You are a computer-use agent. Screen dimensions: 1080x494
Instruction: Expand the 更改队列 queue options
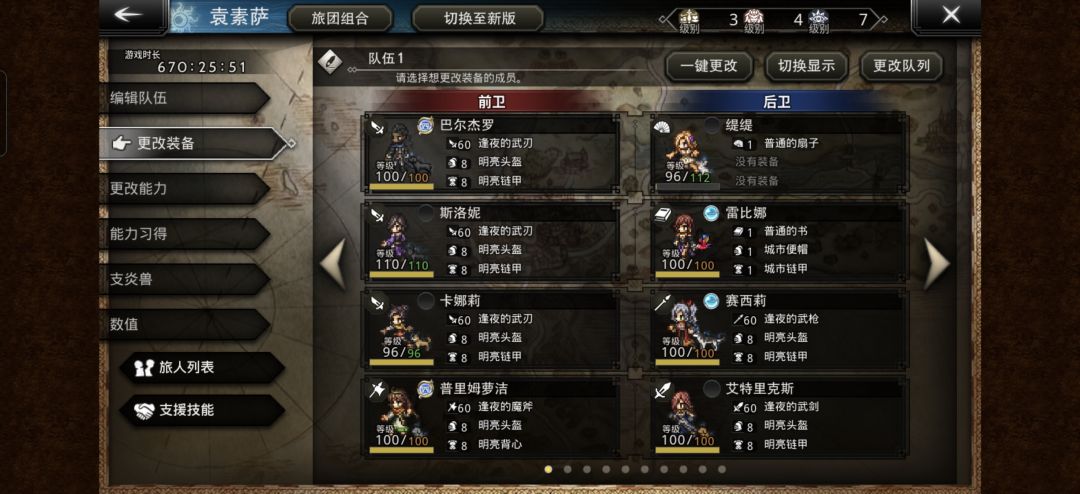point(902,66)
